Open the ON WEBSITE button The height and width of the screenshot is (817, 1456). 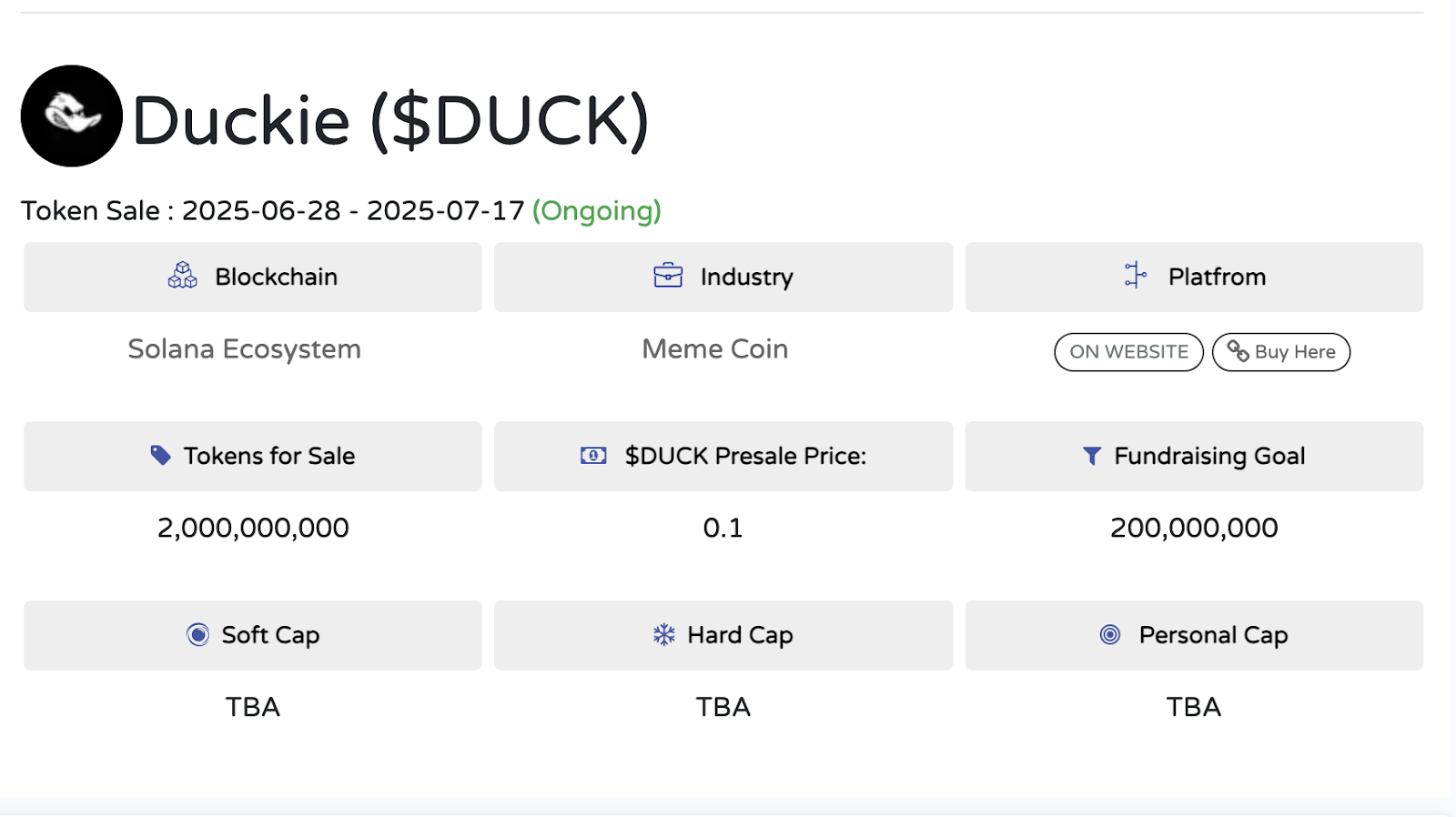pos(1128,351)
